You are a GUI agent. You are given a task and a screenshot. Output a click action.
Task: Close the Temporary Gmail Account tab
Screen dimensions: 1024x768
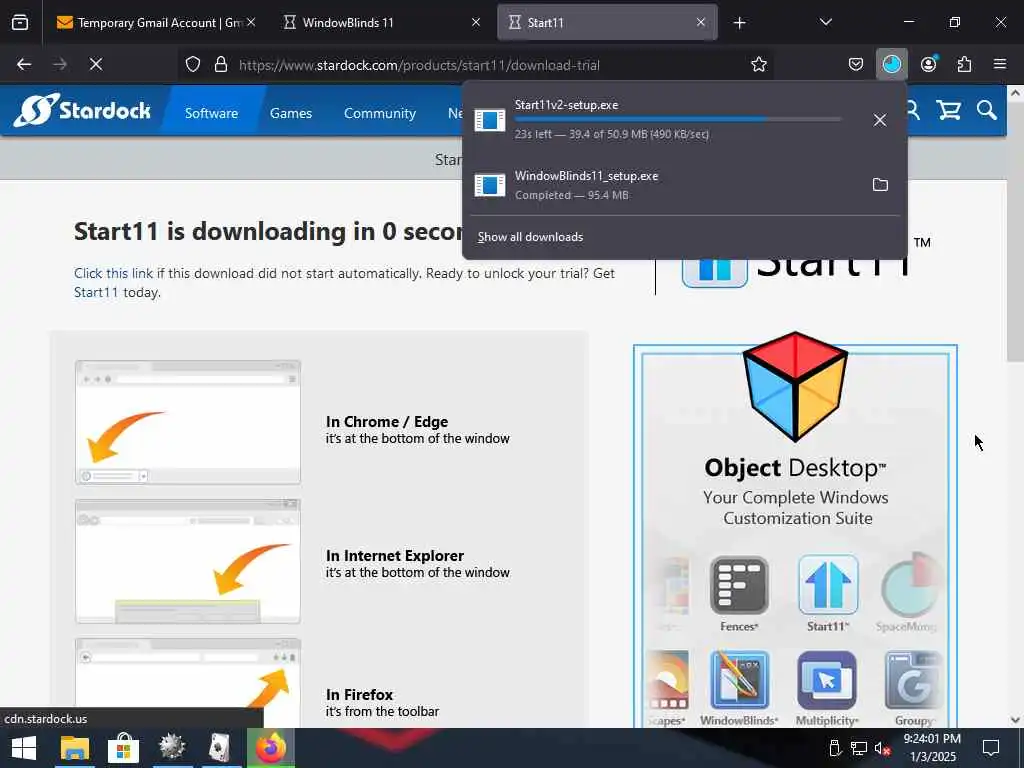[251, 22]
